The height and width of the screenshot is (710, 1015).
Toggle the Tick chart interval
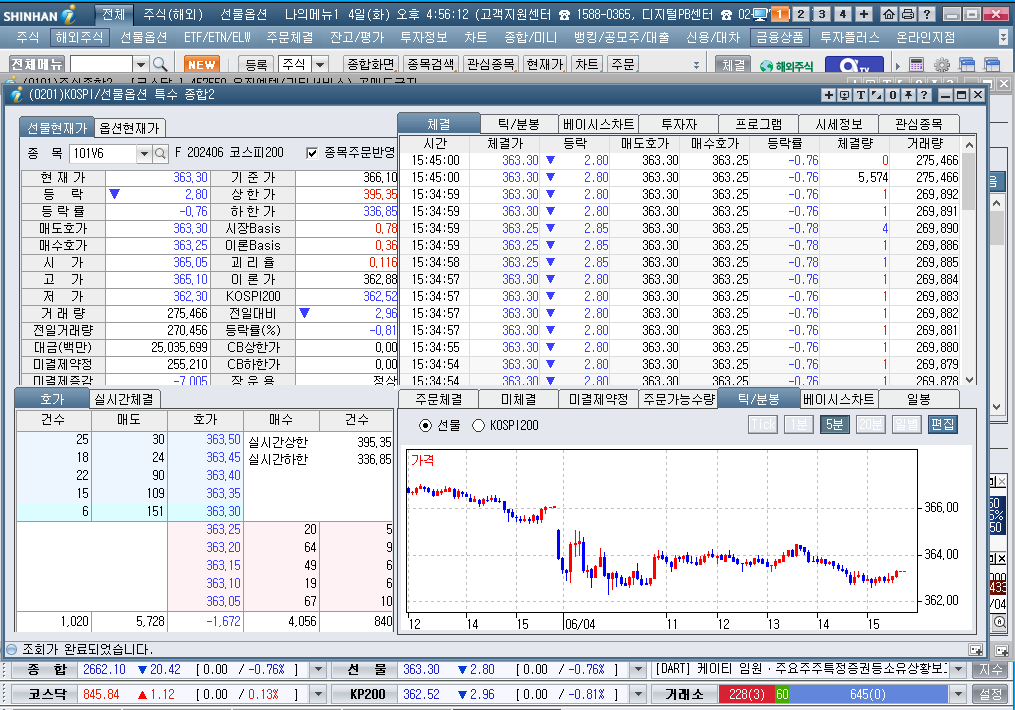point(763,425)
